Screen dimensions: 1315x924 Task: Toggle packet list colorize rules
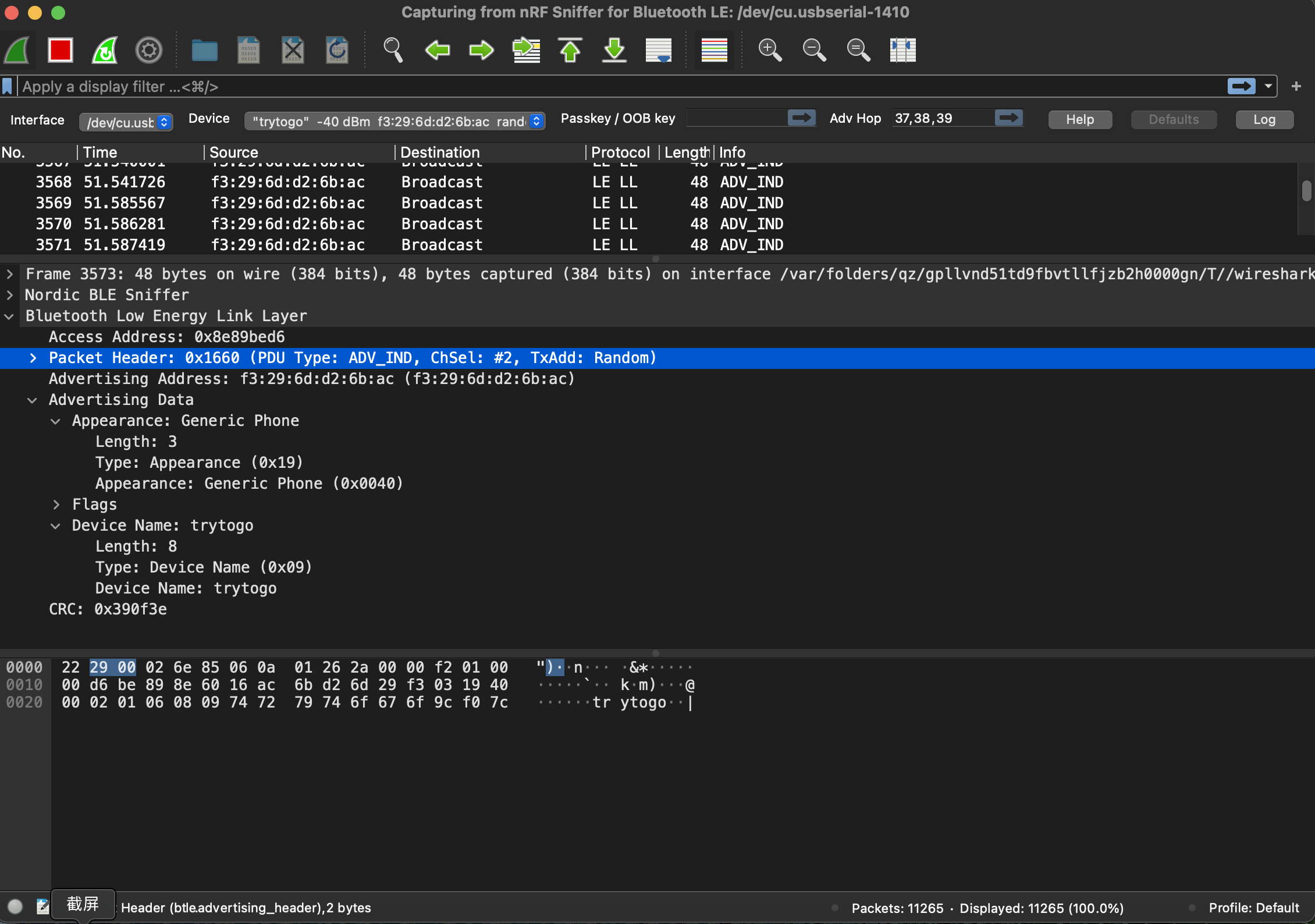[715, 51]
